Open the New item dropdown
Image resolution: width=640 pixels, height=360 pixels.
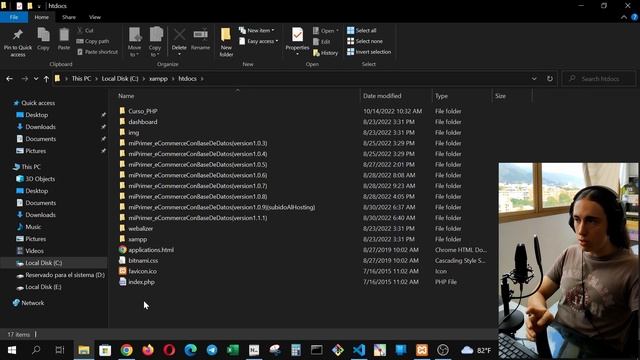click(257, 31)
